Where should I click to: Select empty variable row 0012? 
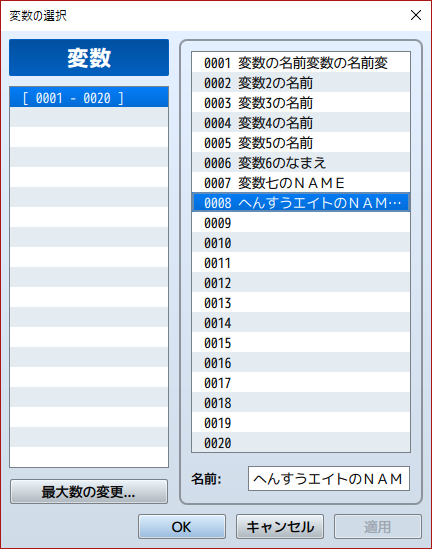[x=301, y=282]
